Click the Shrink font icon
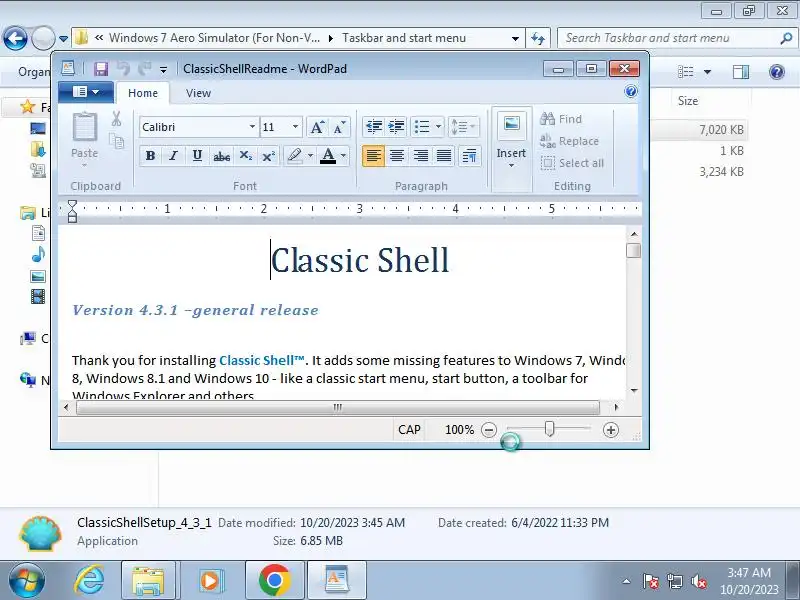Viewport: 800px width, 600px height. point(339,127)
